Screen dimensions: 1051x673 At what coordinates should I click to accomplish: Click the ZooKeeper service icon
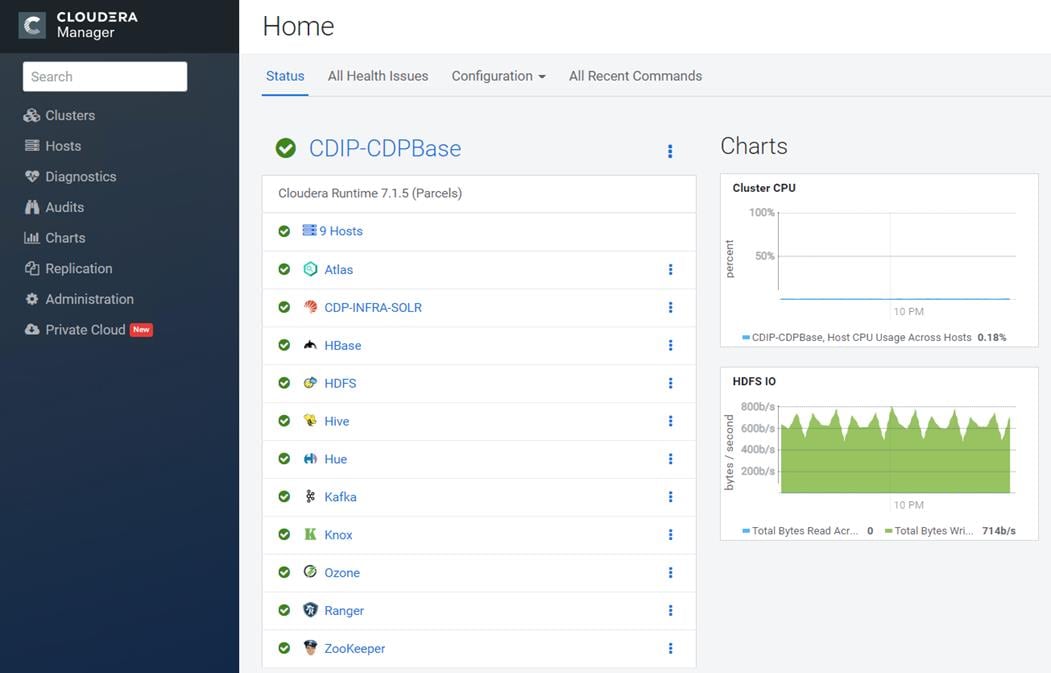(x=310, y=648)
